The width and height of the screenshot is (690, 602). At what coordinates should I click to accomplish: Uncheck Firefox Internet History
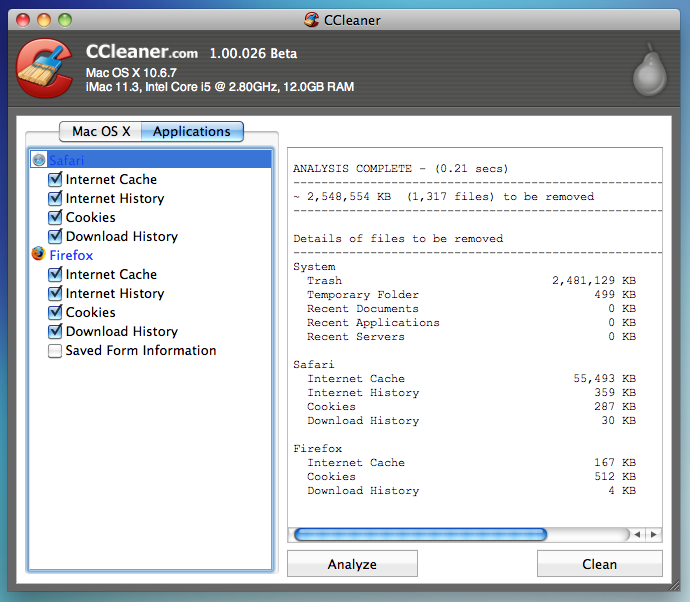[55, 293]
